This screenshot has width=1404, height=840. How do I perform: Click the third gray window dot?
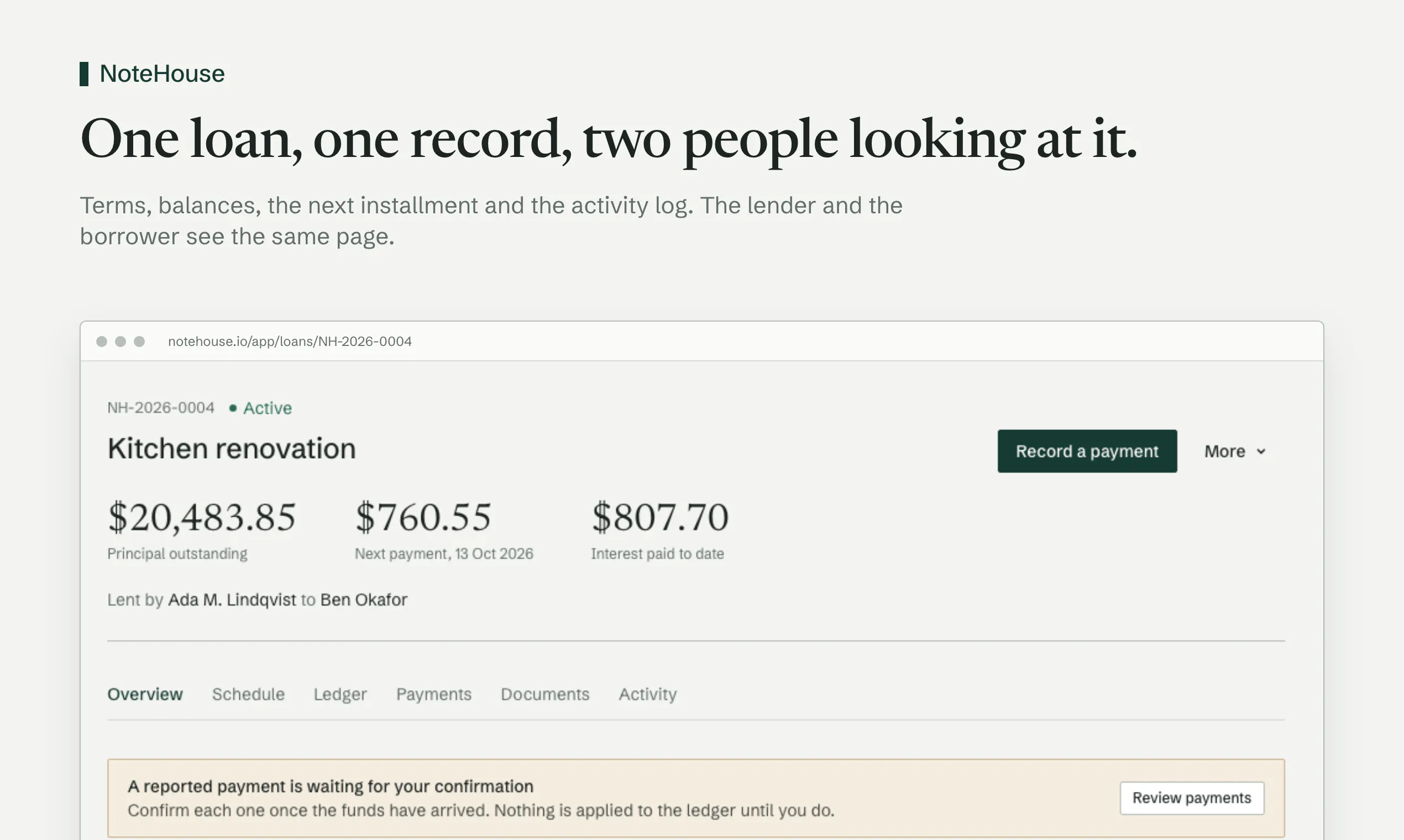(x=139, y=342)
